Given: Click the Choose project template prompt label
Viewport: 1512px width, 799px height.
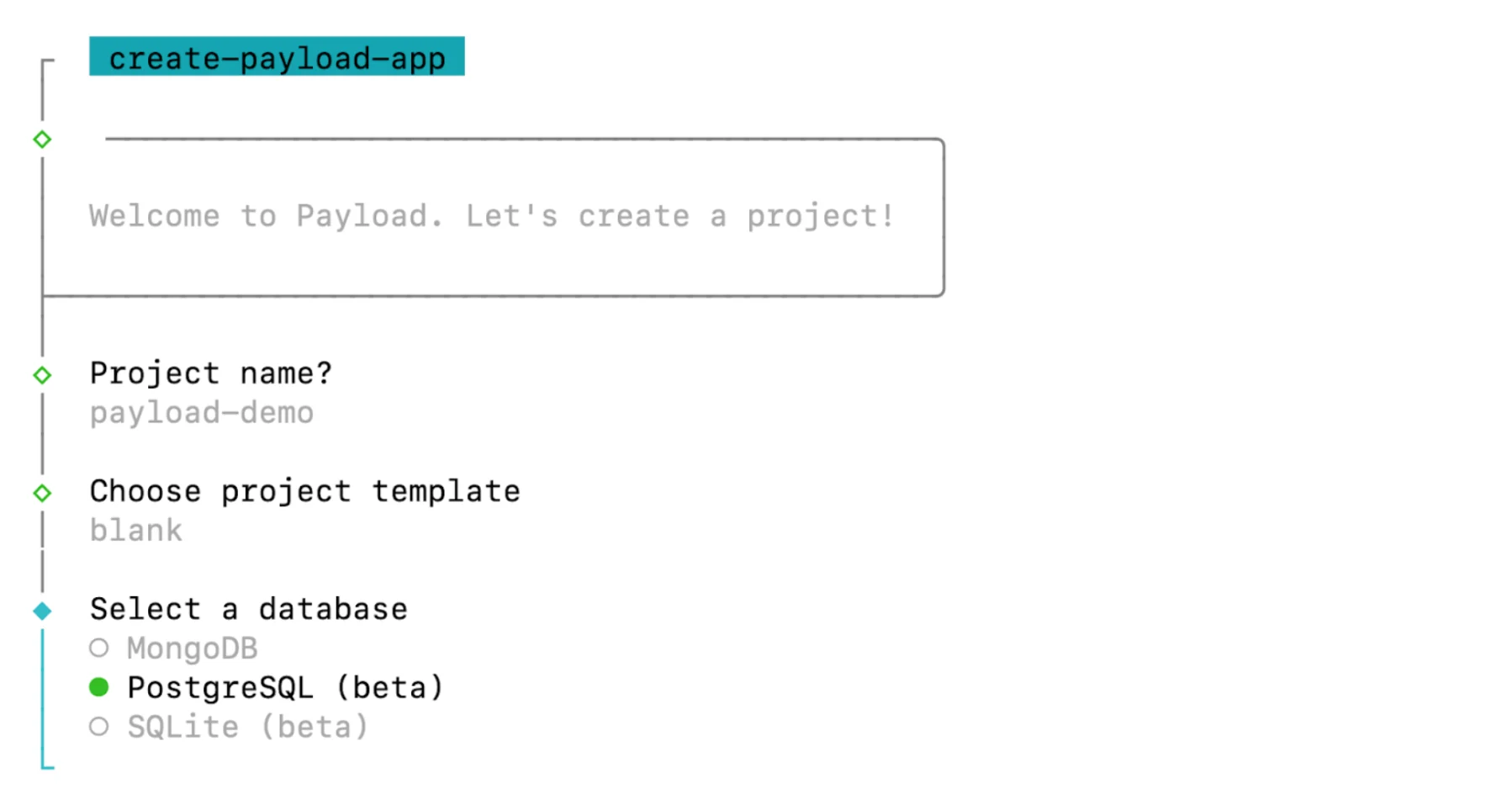Looking at the screenshot, I should (304, 491).
